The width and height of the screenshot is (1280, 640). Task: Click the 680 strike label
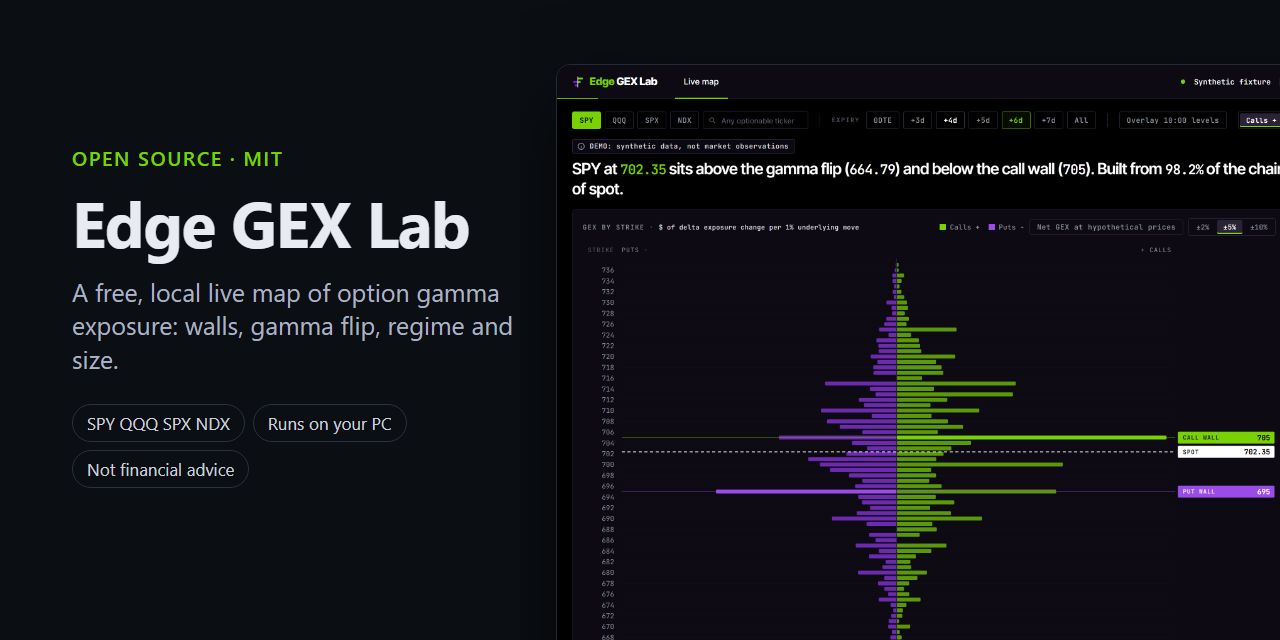coord(608,572)
